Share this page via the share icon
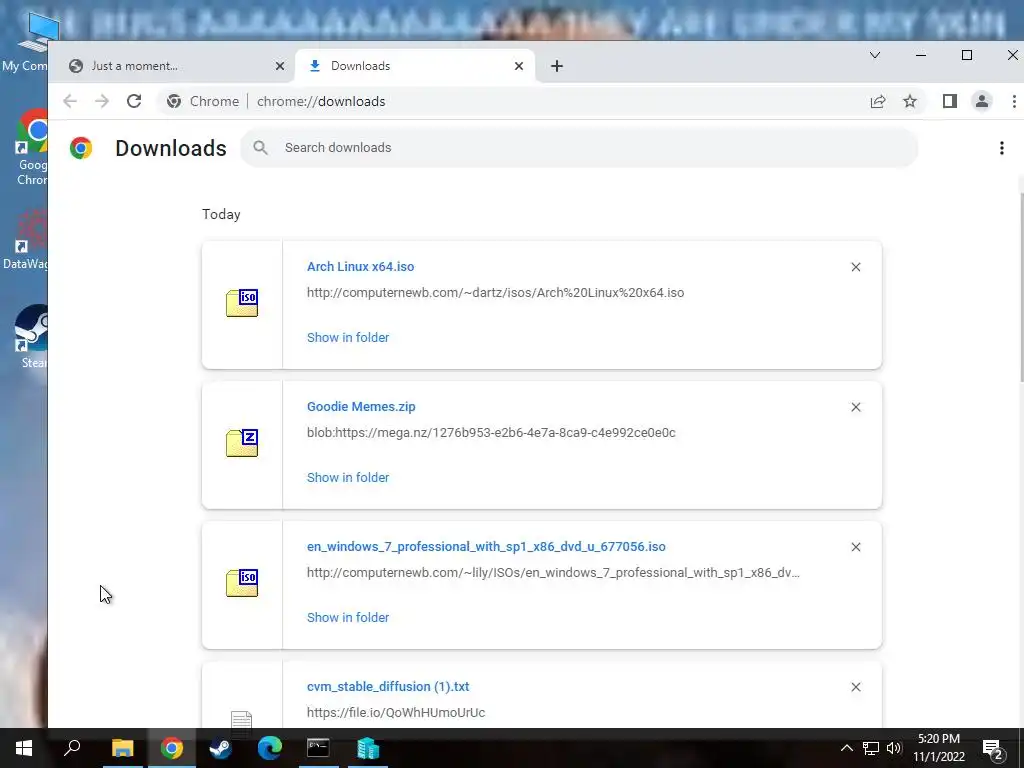This screenshot has height=768, width=1024. [878, 101]
